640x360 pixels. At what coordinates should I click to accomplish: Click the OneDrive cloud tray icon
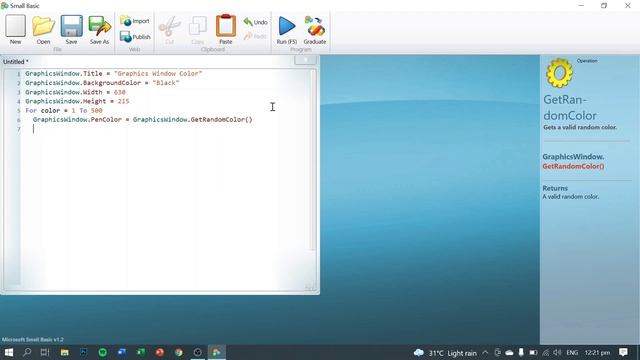pyautogui.click(x=509, y=353)
